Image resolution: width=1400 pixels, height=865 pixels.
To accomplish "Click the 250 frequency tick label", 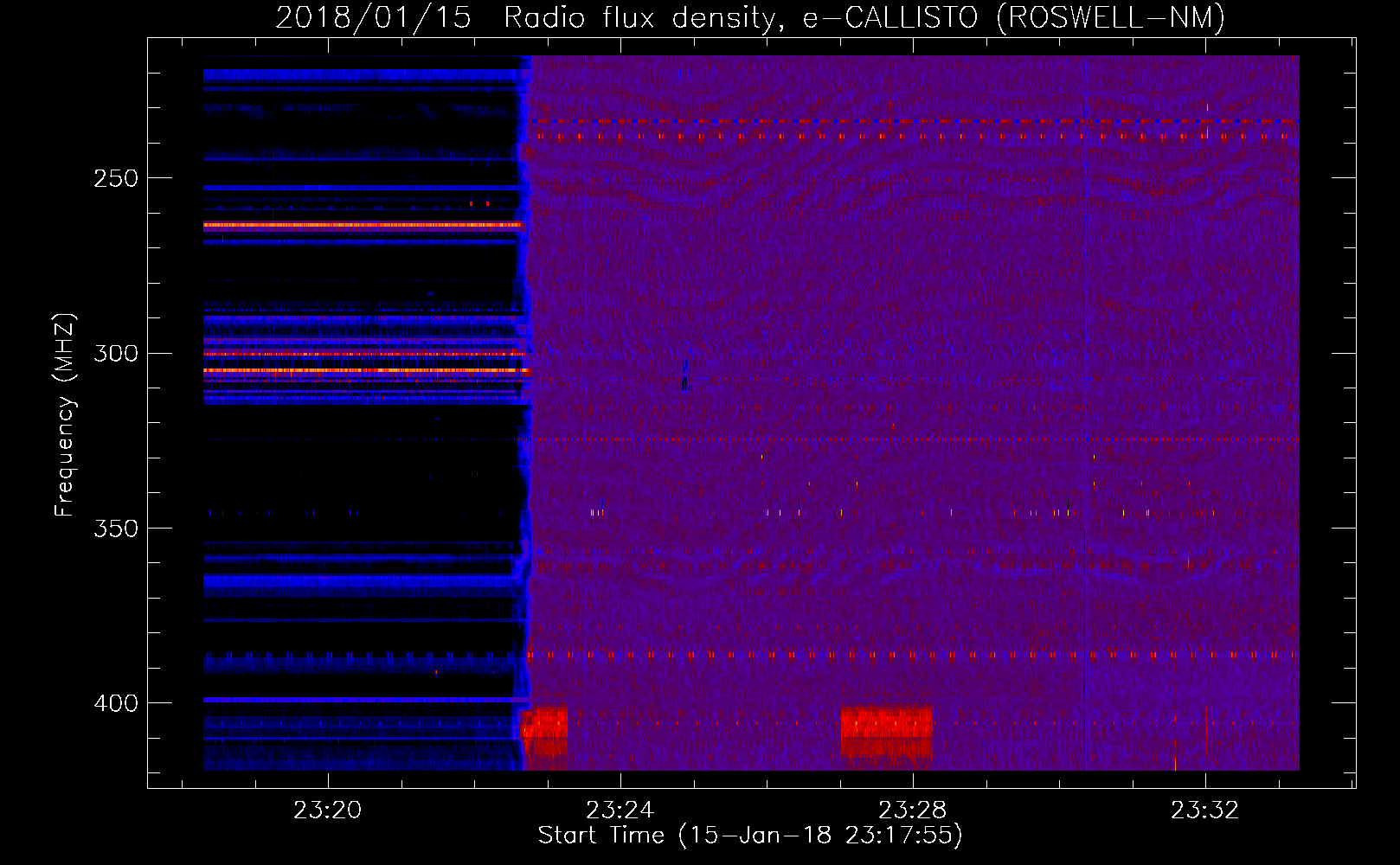I will [x=116, y=178].
